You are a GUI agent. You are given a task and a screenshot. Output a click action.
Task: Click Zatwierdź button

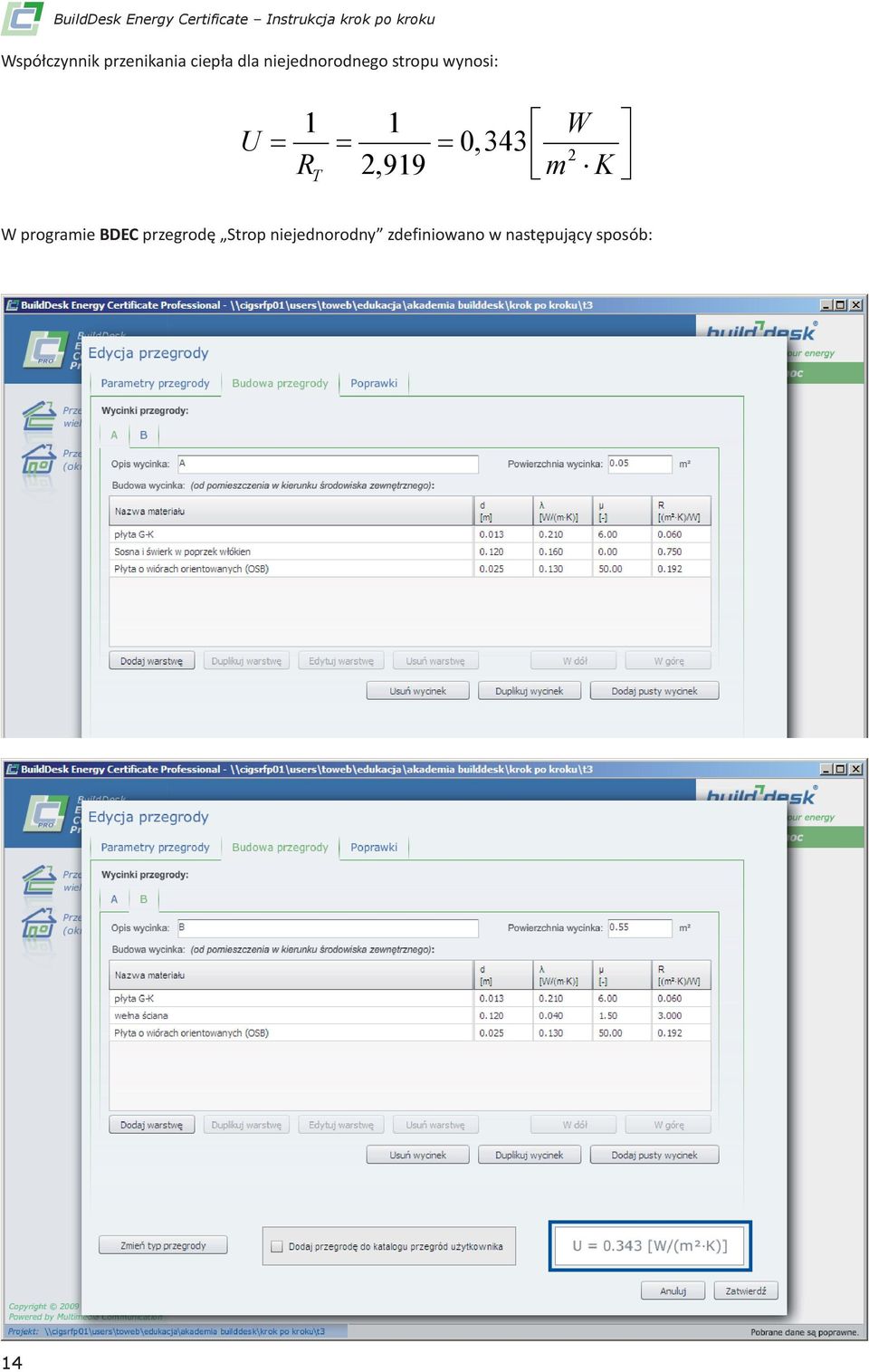[745, 1290]
